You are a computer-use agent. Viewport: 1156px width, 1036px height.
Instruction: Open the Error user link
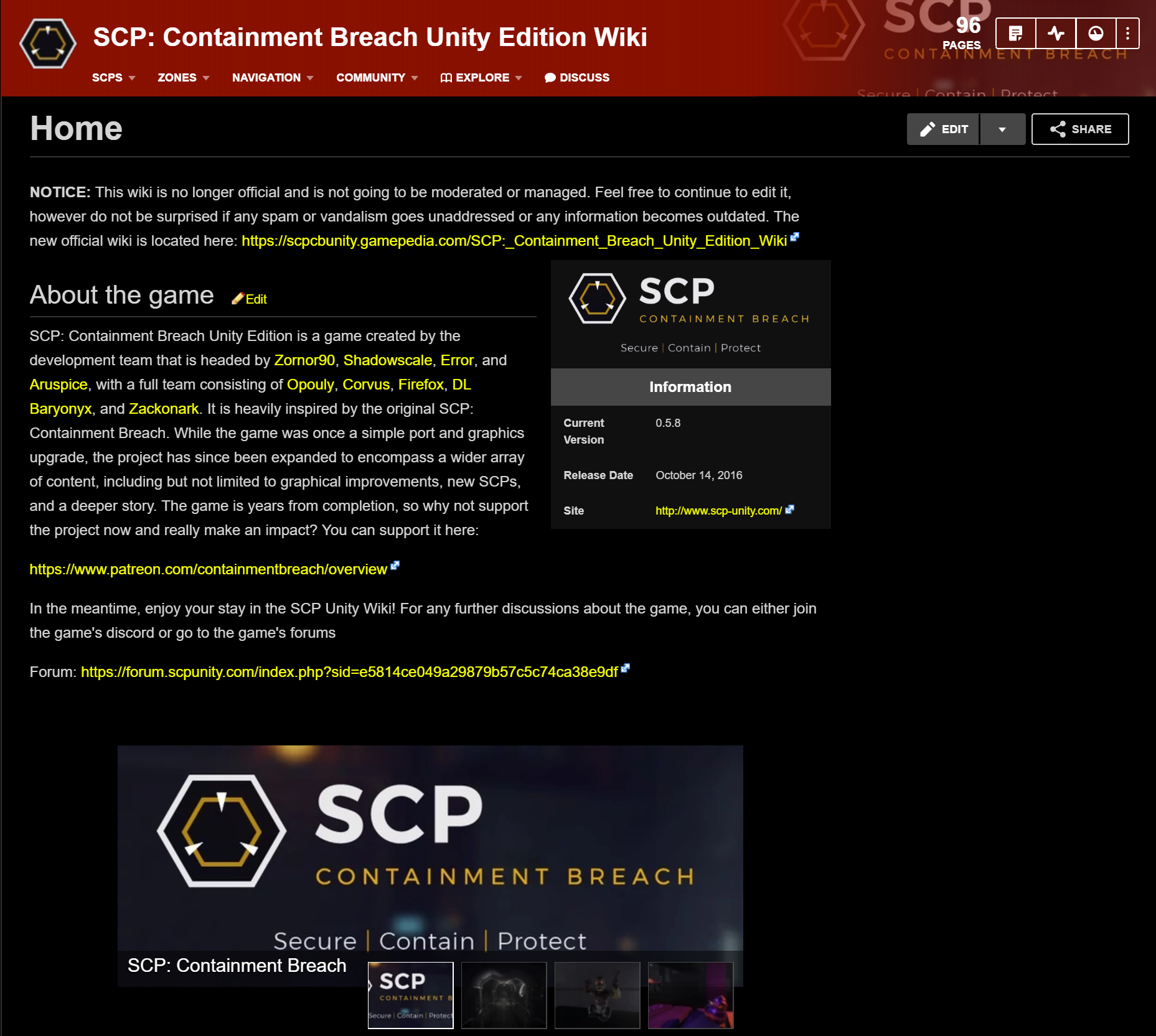click(x=457, y=360)
